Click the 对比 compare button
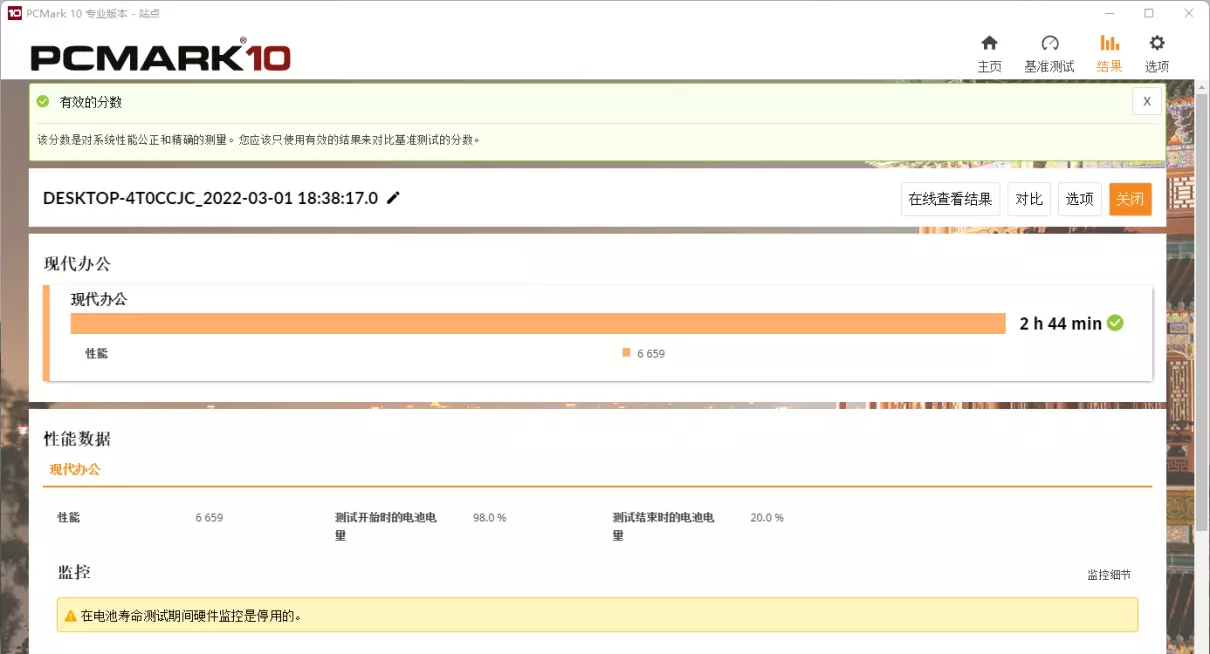The width and height of the screenshot is (1210, 654). pos(1029,199)
